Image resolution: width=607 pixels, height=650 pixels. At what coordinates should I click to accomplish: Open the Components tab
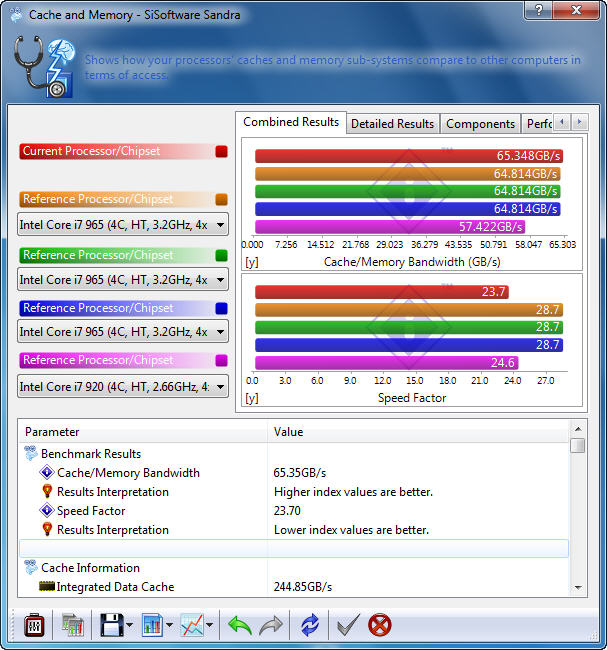(x=480, y=124)
